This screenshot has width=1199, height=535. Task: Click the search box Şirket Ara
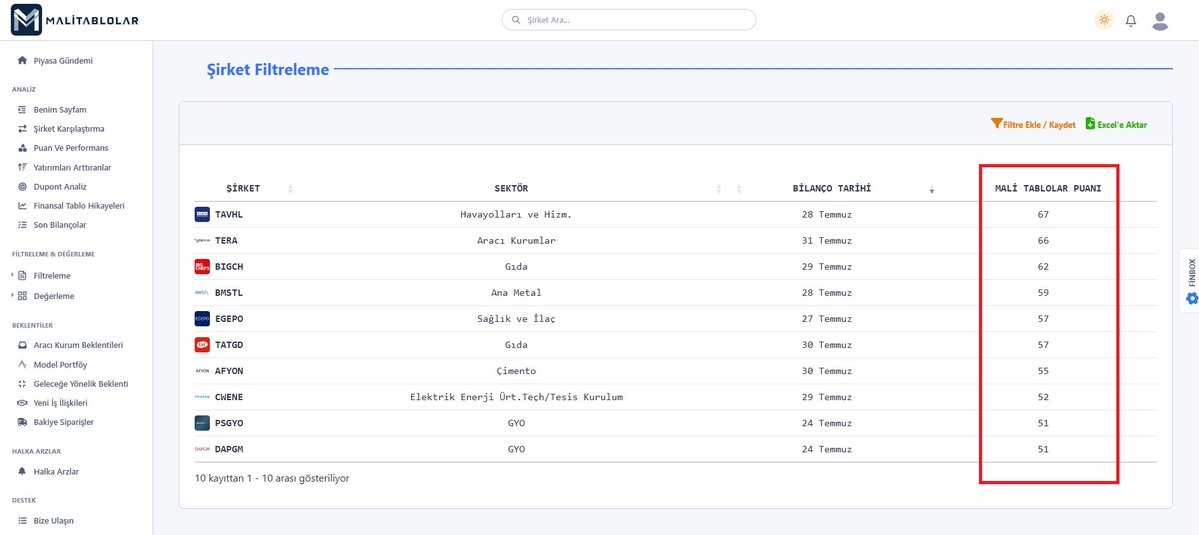[629, 20]
